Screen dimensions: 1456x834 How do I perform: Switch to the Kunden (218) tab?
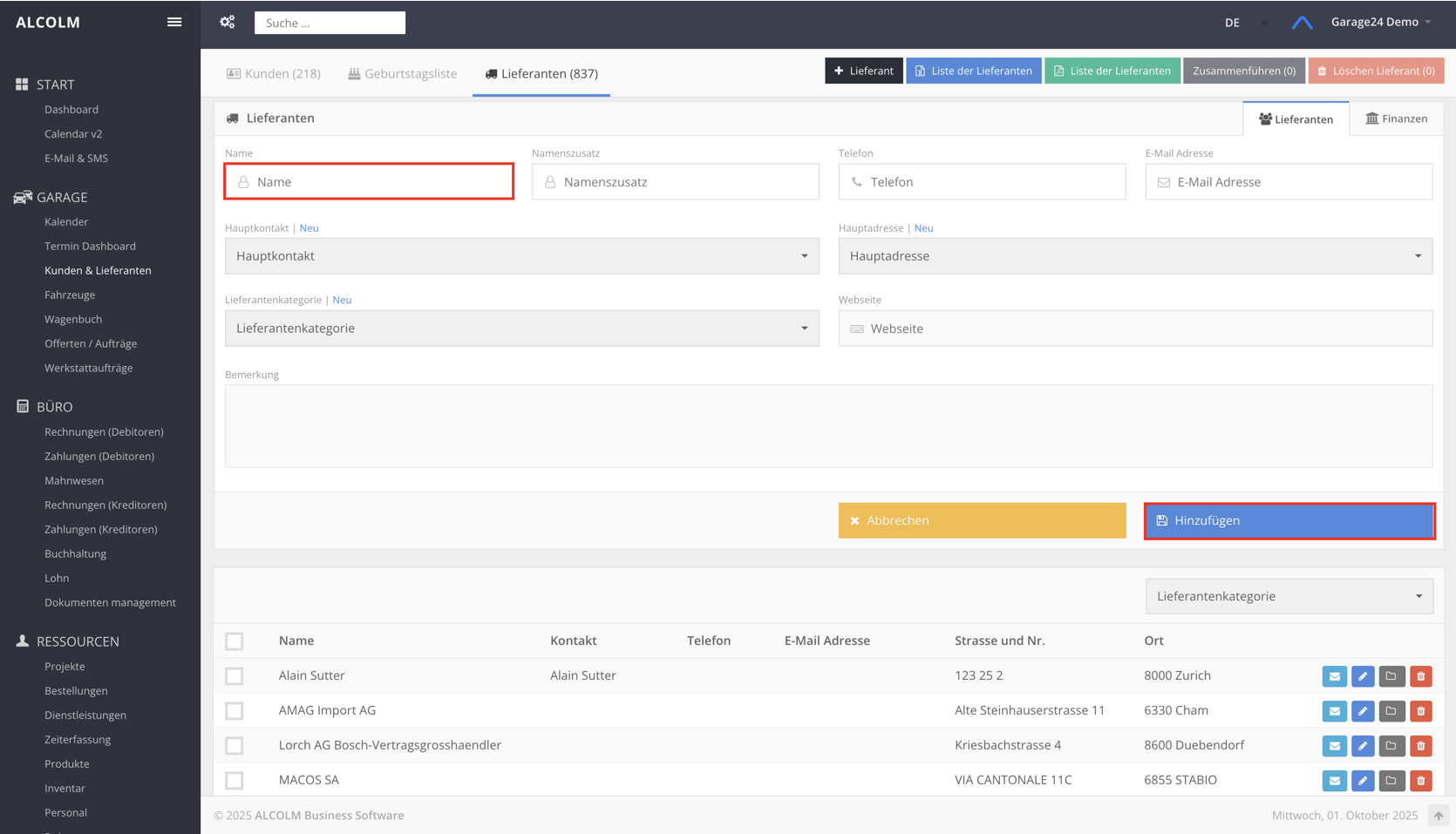(x=274, y=74)
